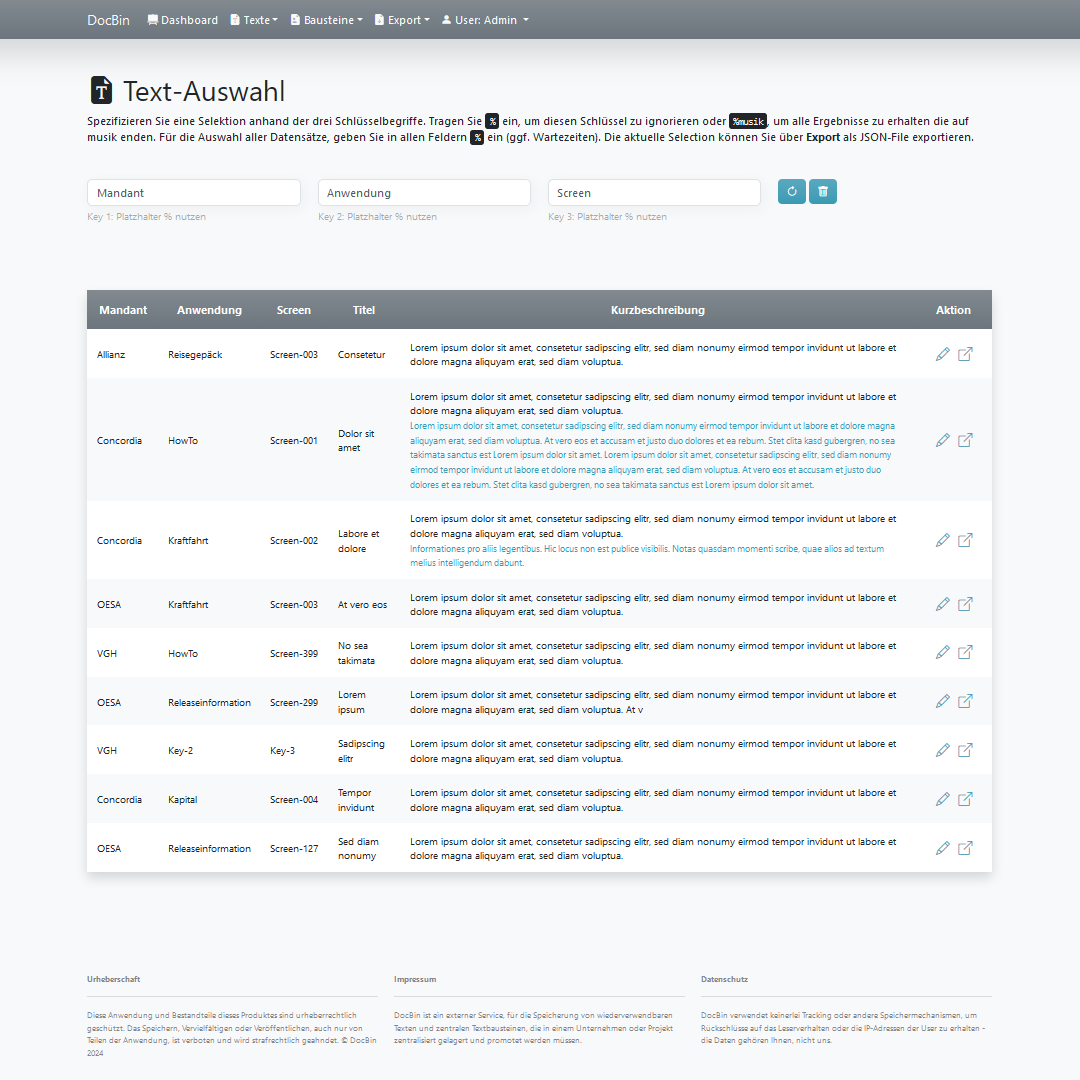Focus the Mandant key input field
Viewport: 1080px width, 1080px height.
coord(194,193)
